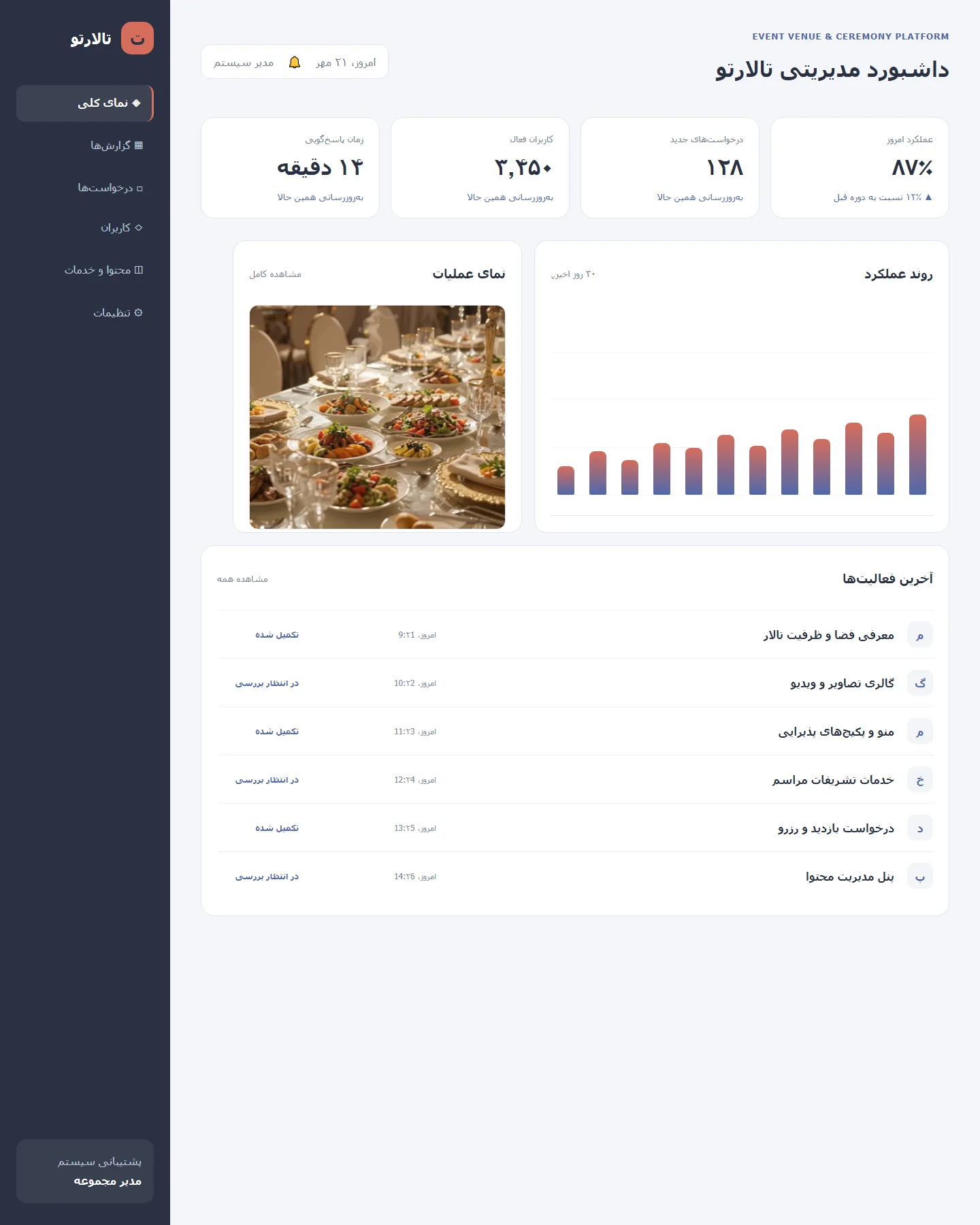Select the row title گالری تصاویر و ویدیو
The height and width of the screenshot is (1225, 980).
843,683
